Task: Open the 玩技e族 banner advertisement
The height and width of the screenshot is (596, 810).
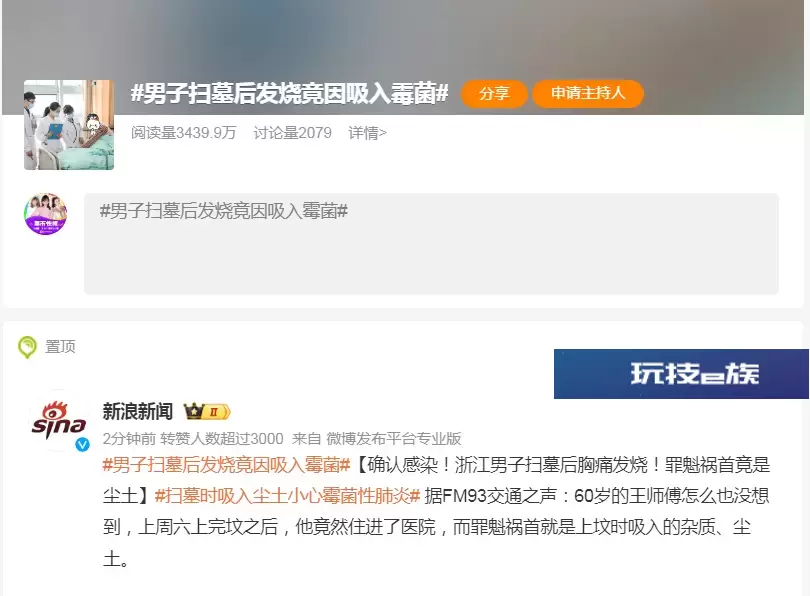Action: click(x=681, y=374)
